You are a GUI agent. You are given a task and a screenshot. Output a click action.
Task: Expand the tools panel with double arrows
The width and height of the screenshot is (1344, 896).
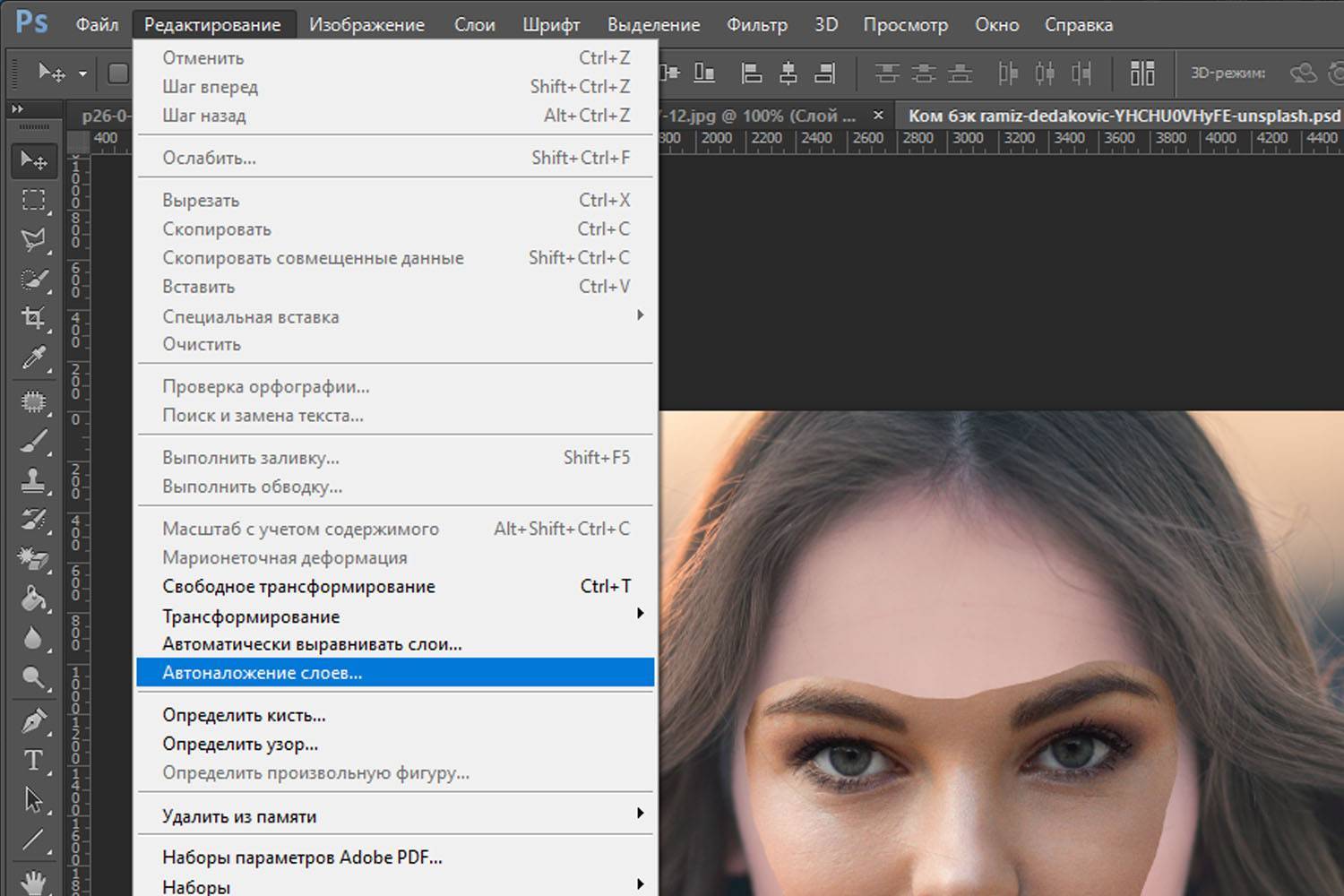click(17, 109)
